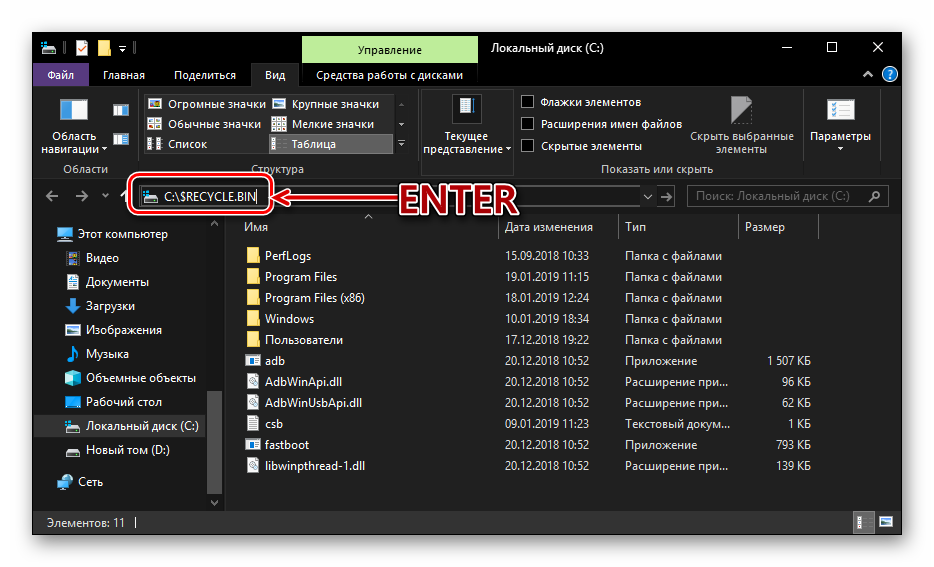Screen dimensions: 934x567
Task: Click Скрыть выбранные элементы button
Action: (x=742, y=126)
